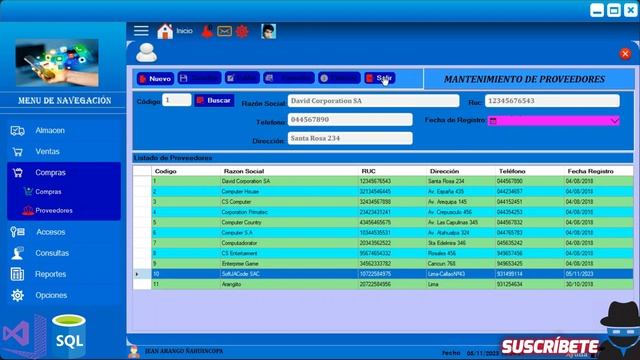The height and width of the screenshot is (360, 640).
Task: Collapse the Compras parent menu
Action: pos(50,173)
